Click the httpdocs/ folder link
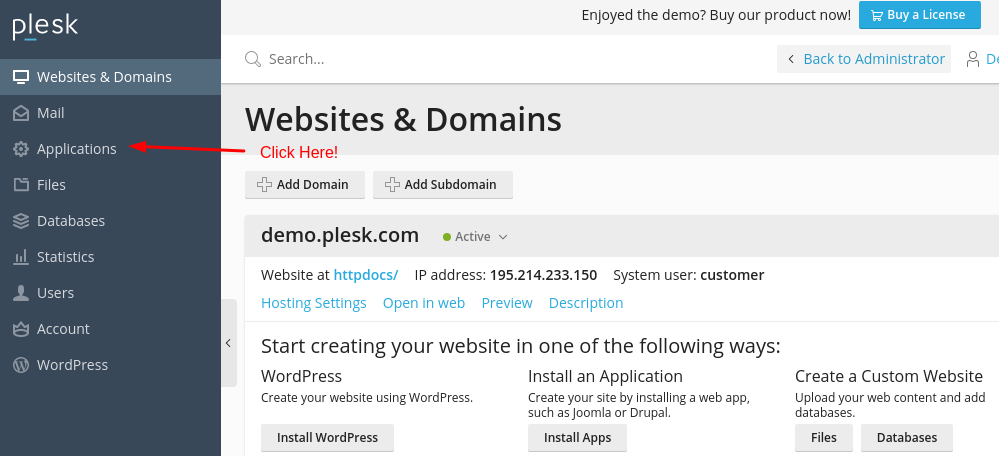This screenshot has height=456, width=999. [x=365, y=275]
